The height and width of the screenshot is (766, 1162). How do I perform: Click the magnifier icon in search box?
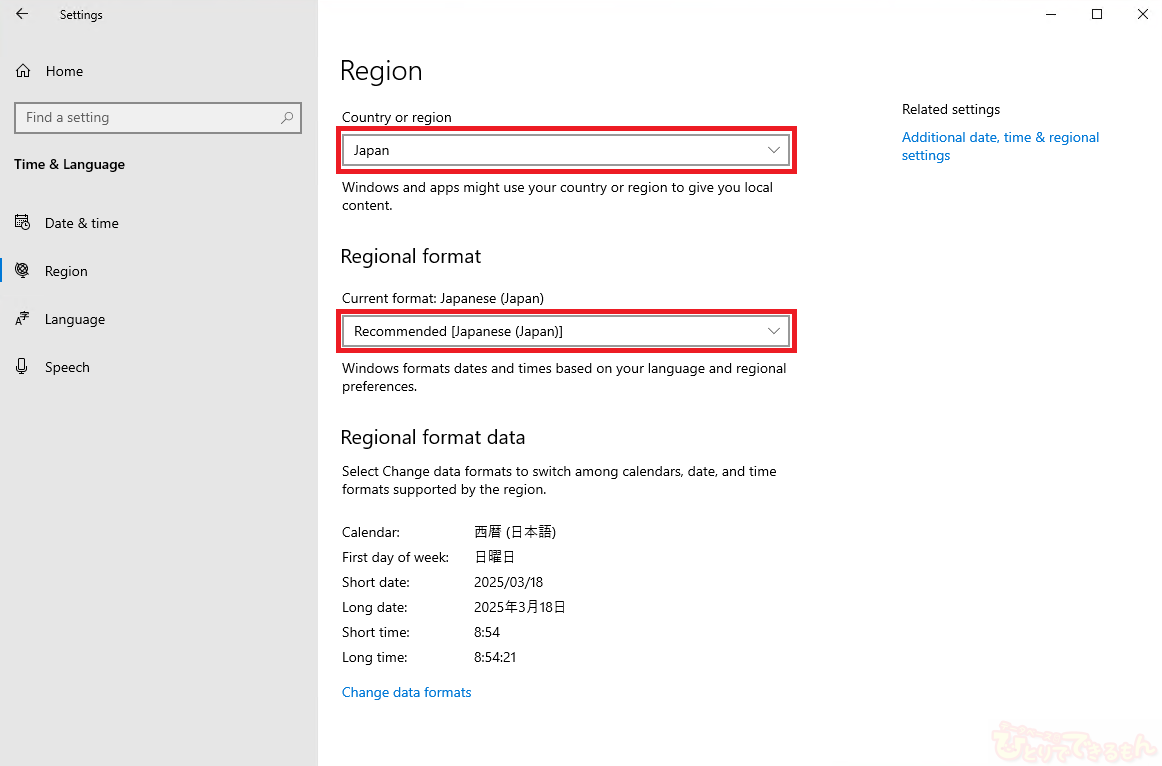point(287,118)
